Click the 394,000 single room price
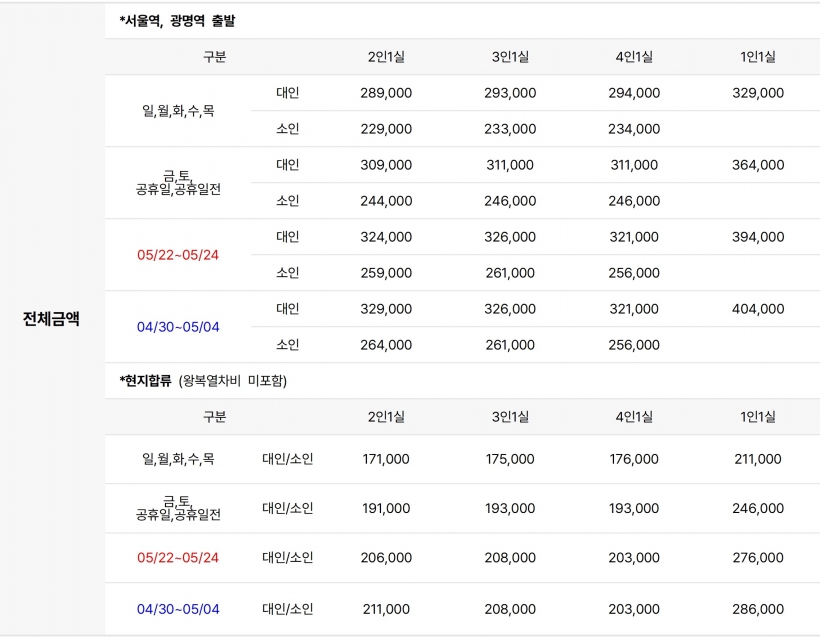The height and width of the screenshot is (639, 820). (758, 237)
